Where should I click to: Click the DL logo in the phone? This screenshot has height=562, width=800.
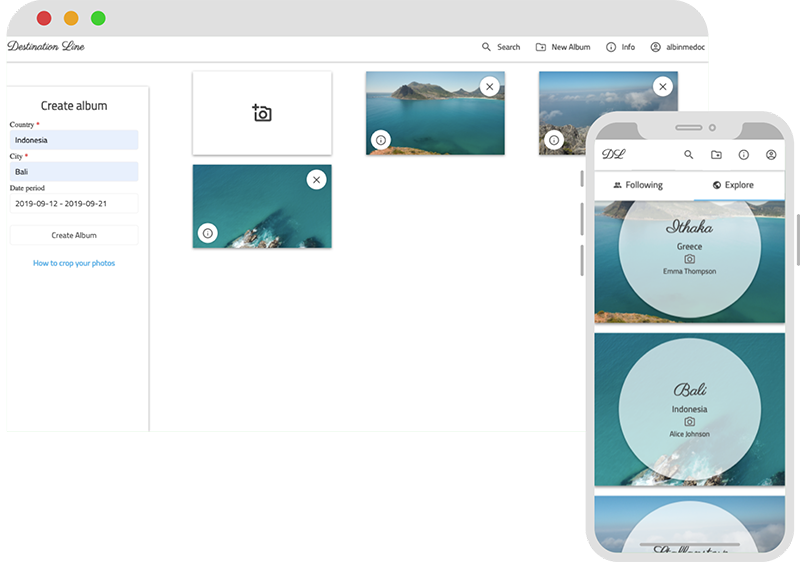[x=613, y=154]
